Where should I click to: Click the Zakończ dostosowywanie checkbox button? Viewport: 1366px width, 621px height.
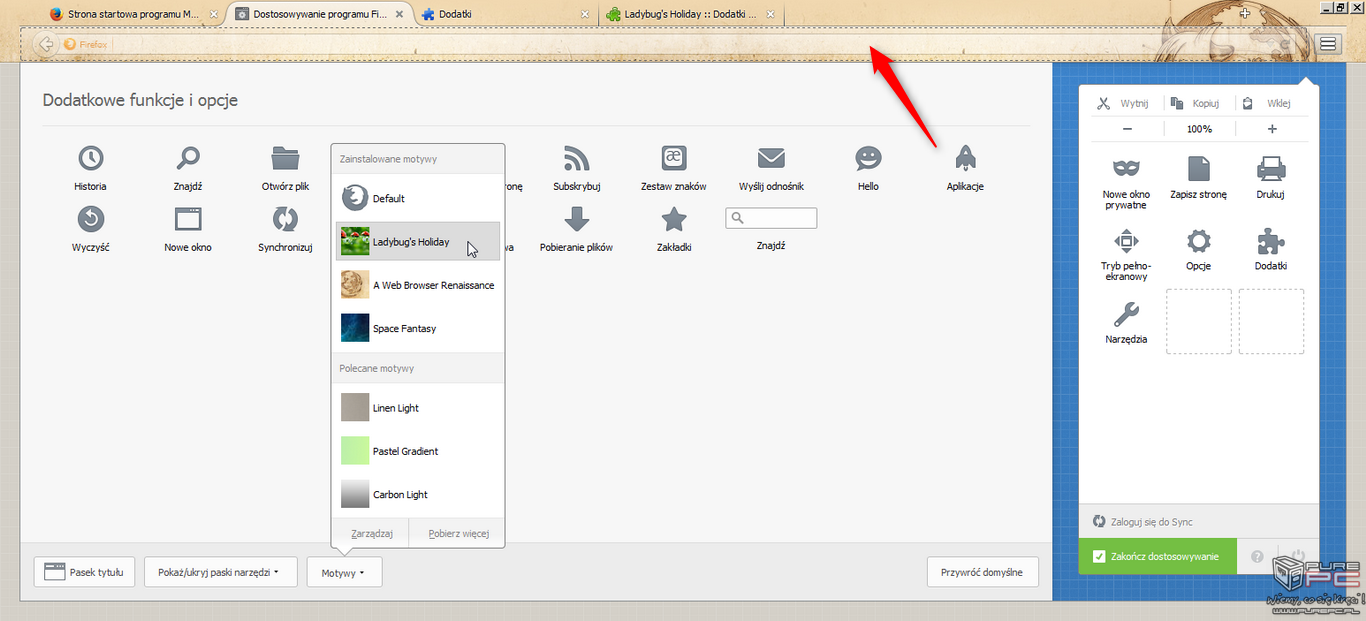(1157, 556)
